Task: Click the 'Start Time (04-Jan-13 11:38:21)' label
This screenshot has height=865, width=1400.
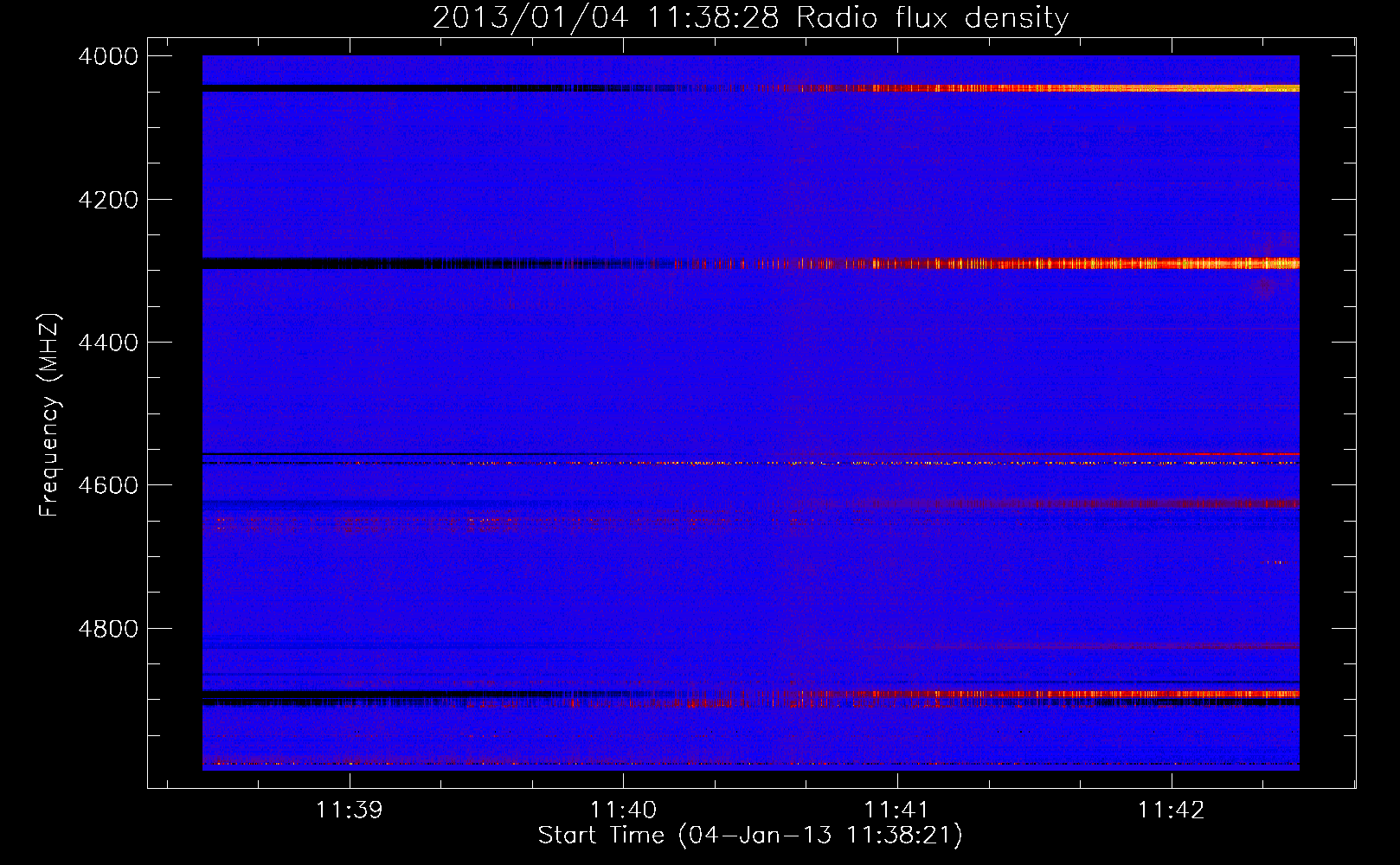Action: [750, 836]
